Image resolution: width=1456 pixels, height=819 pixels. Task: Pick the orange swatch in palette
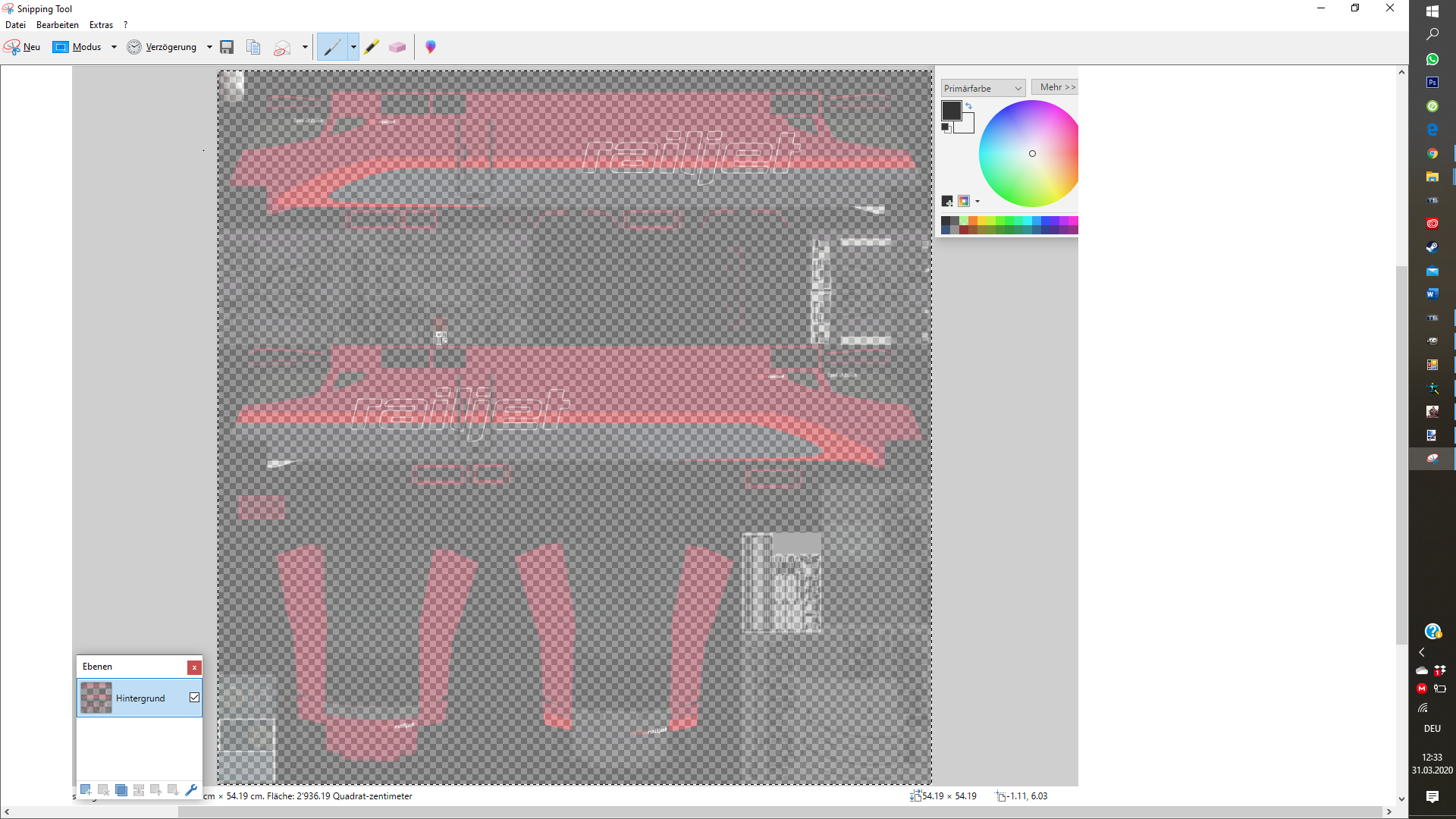973,221
